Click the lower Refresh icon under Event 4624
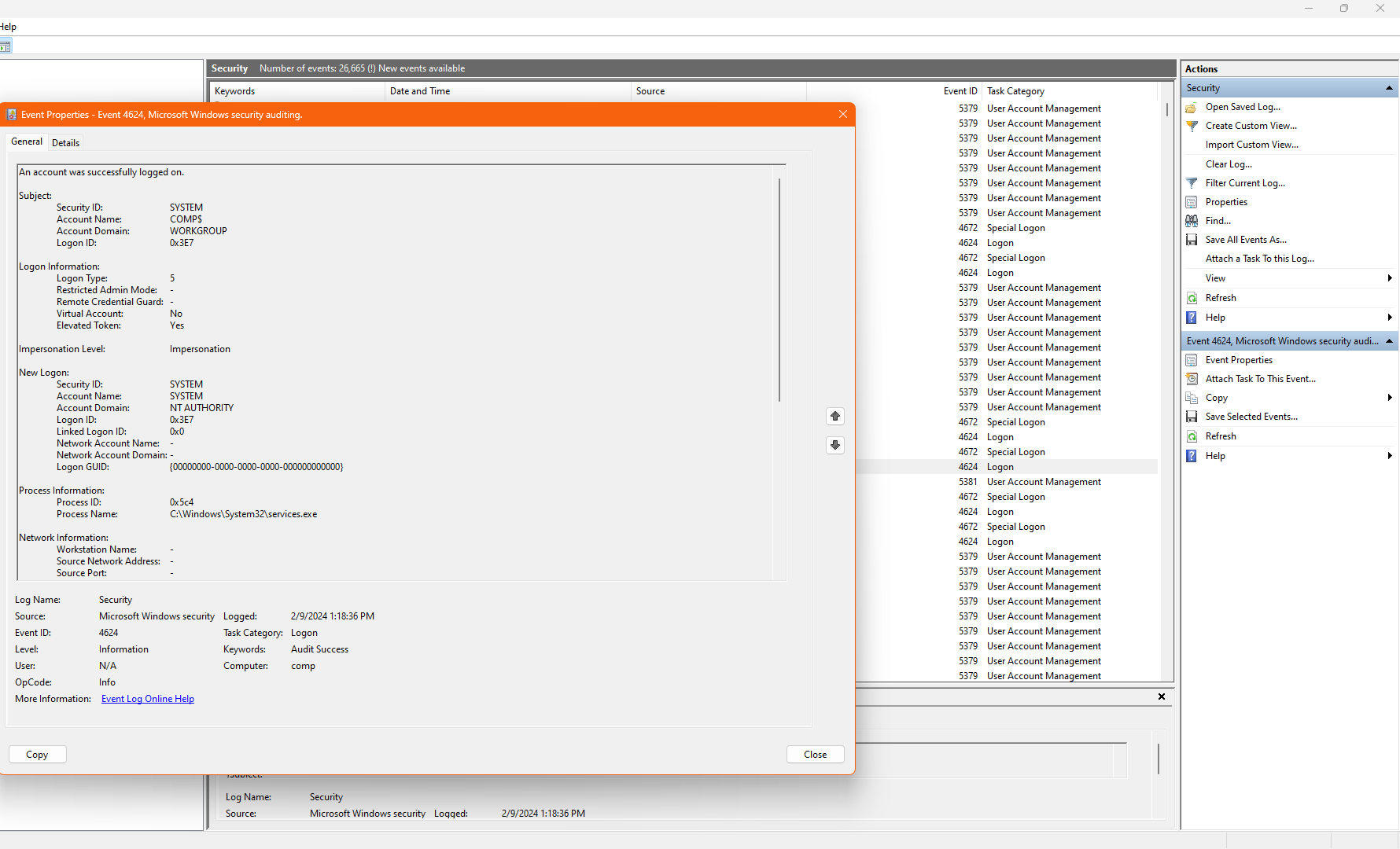 pyautogui.click(x=1192, y=436)
